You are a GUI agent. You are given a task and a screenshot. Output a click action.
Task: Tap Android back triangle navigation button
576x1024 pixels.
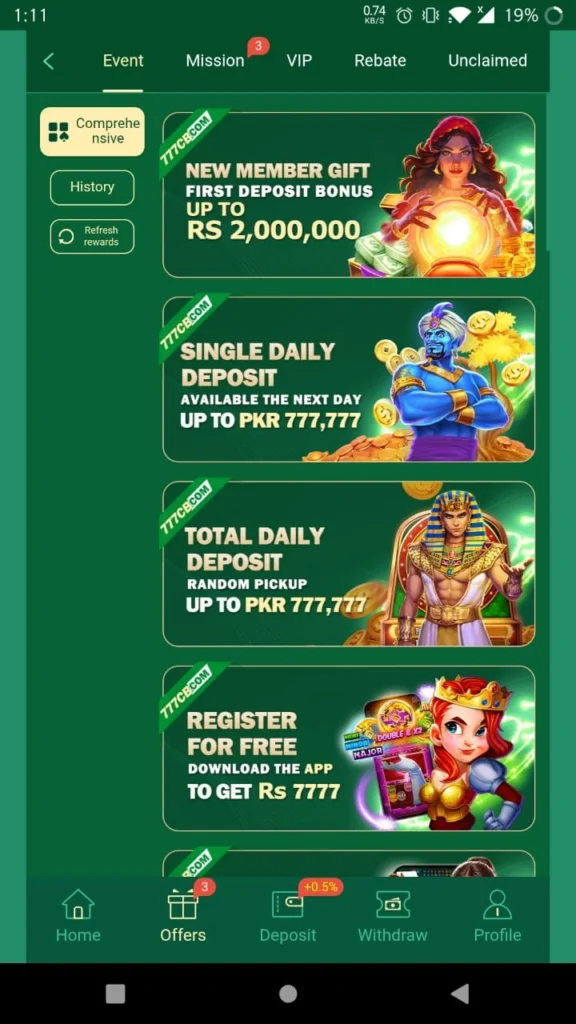pyautogui.click(x=460, y=993)
